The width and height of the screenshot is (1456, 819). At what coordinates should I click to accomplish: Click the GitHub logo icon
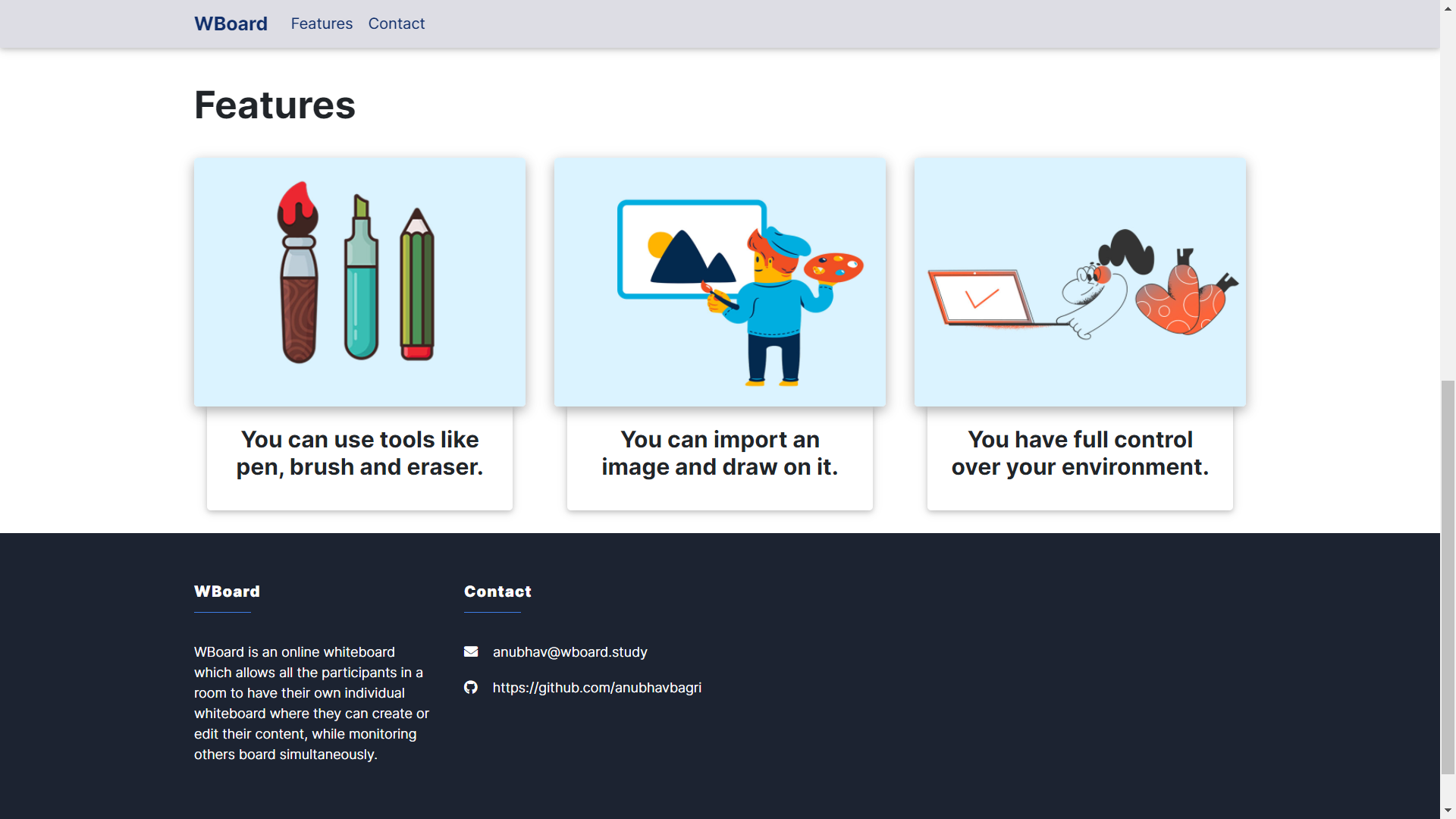pos(471,687)
